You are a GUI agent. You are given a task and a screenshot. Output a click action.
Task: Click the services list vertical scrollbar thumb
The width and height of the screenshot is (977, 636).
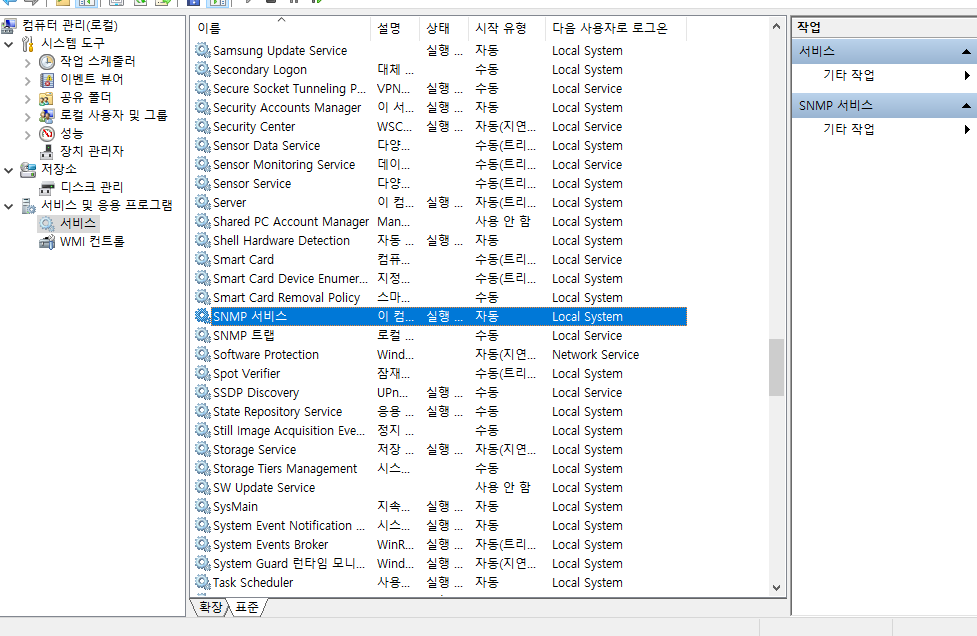(776, 368)
